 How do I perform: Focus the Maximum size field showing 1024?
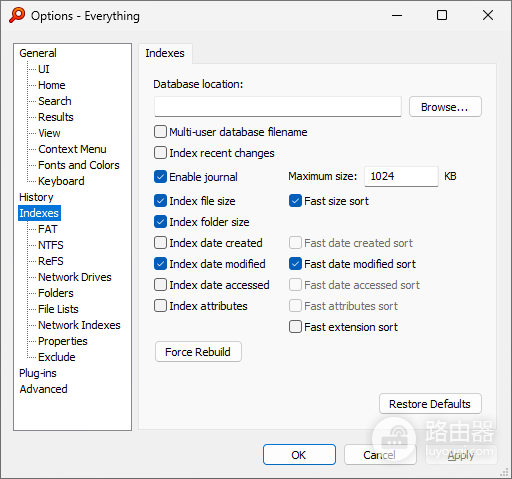[x=401, y=176]
